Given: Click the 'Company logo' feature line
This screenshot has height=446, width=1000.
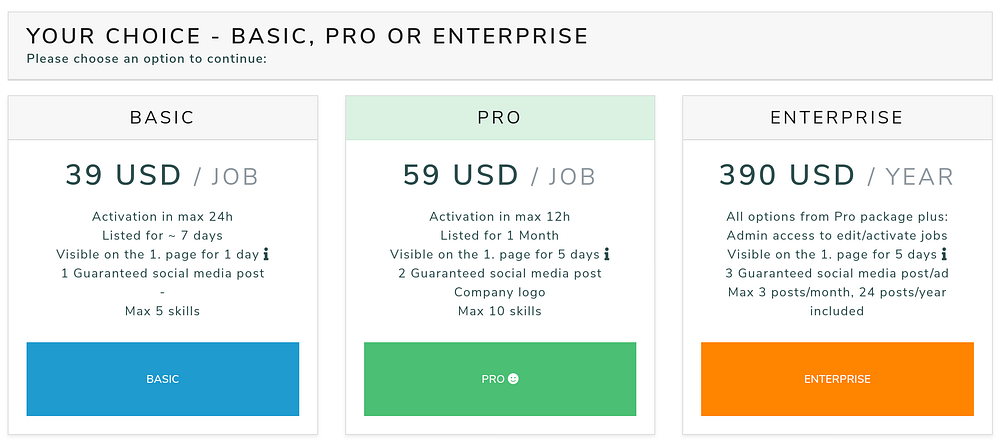Looking at the screenshot, I should tap(499, 292).
